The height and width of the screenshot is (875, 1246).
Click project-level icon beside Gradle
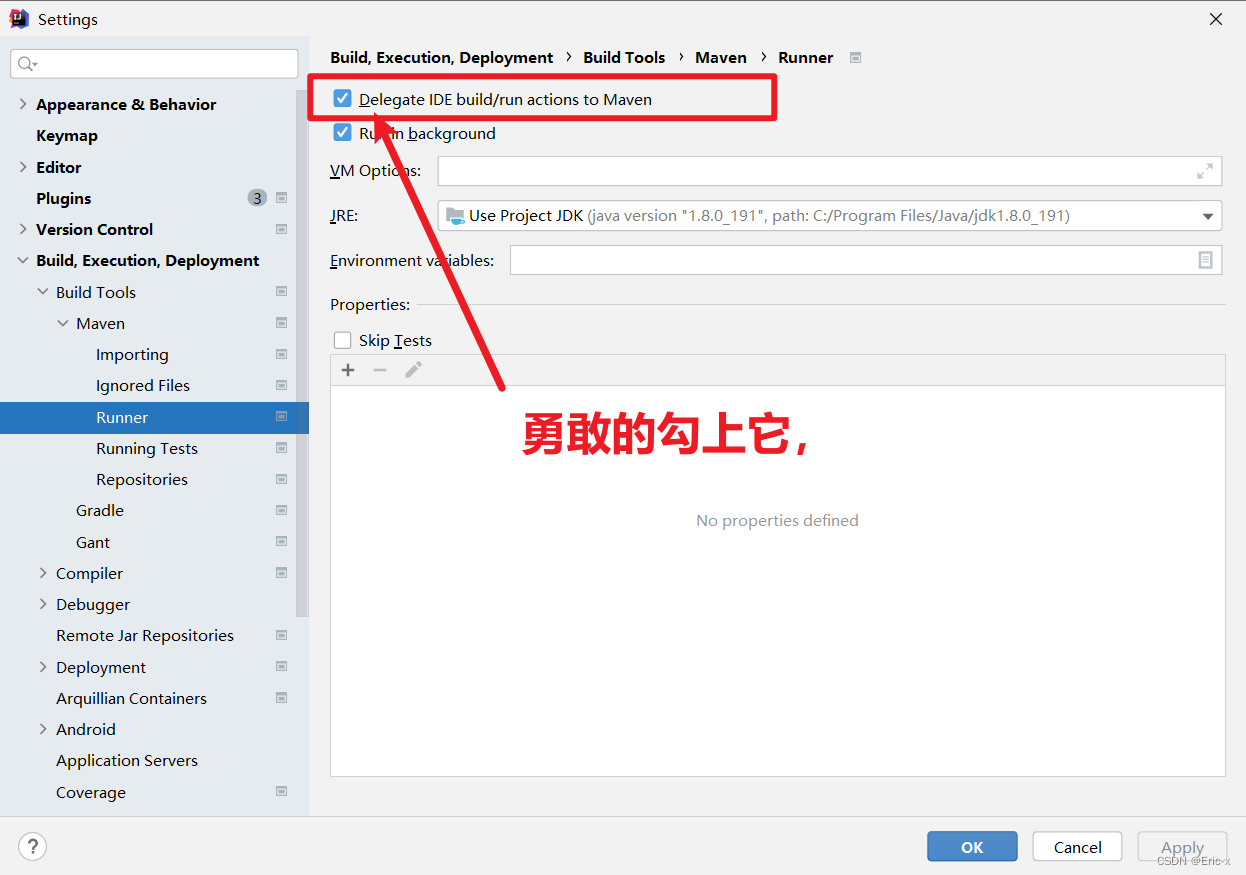[282, 510]
